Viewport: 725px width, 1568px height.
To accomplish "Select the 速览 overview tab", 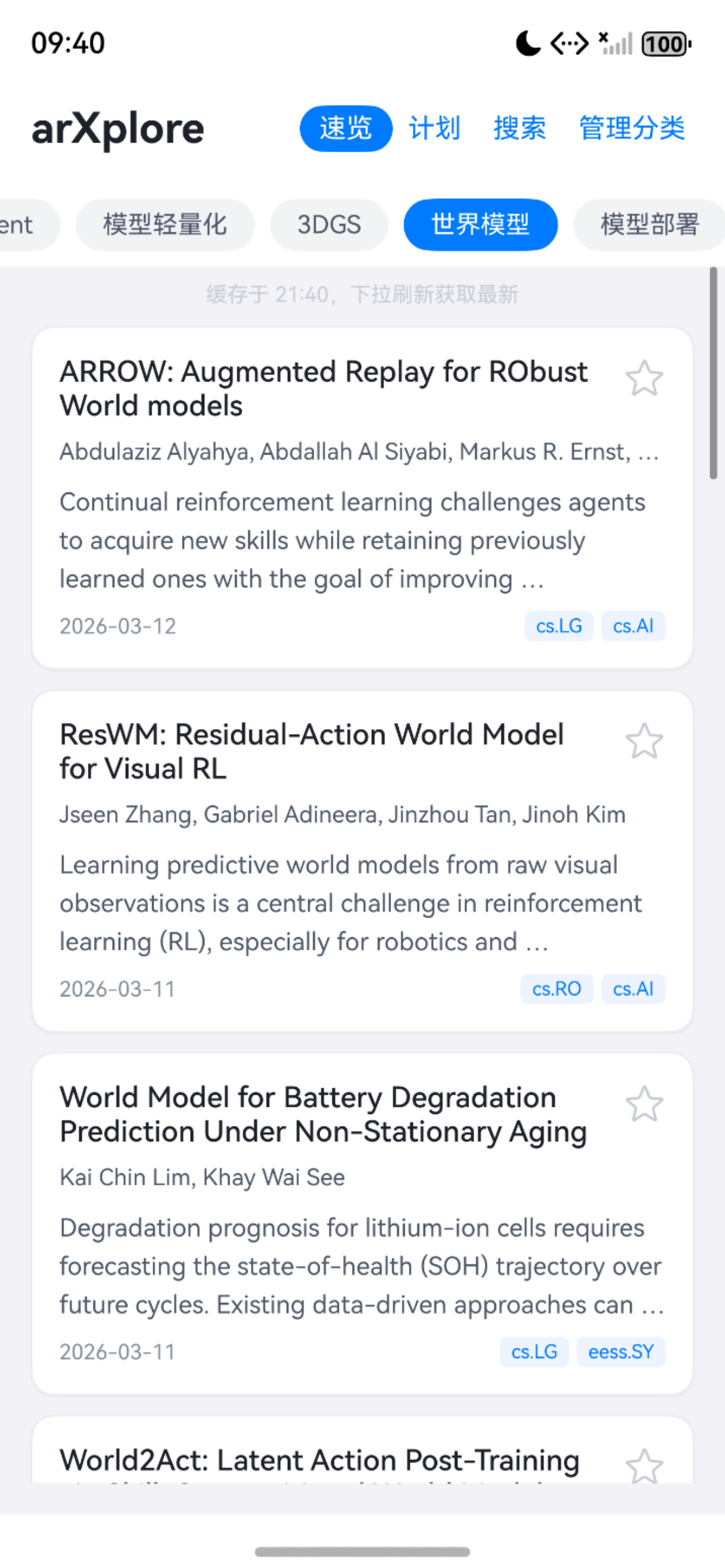I will click(346, 128).
